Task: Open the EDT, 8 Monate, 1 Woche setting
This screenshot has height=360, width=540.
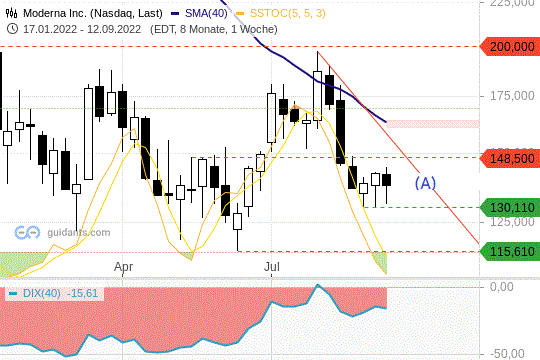Action: tap(214, 29)
